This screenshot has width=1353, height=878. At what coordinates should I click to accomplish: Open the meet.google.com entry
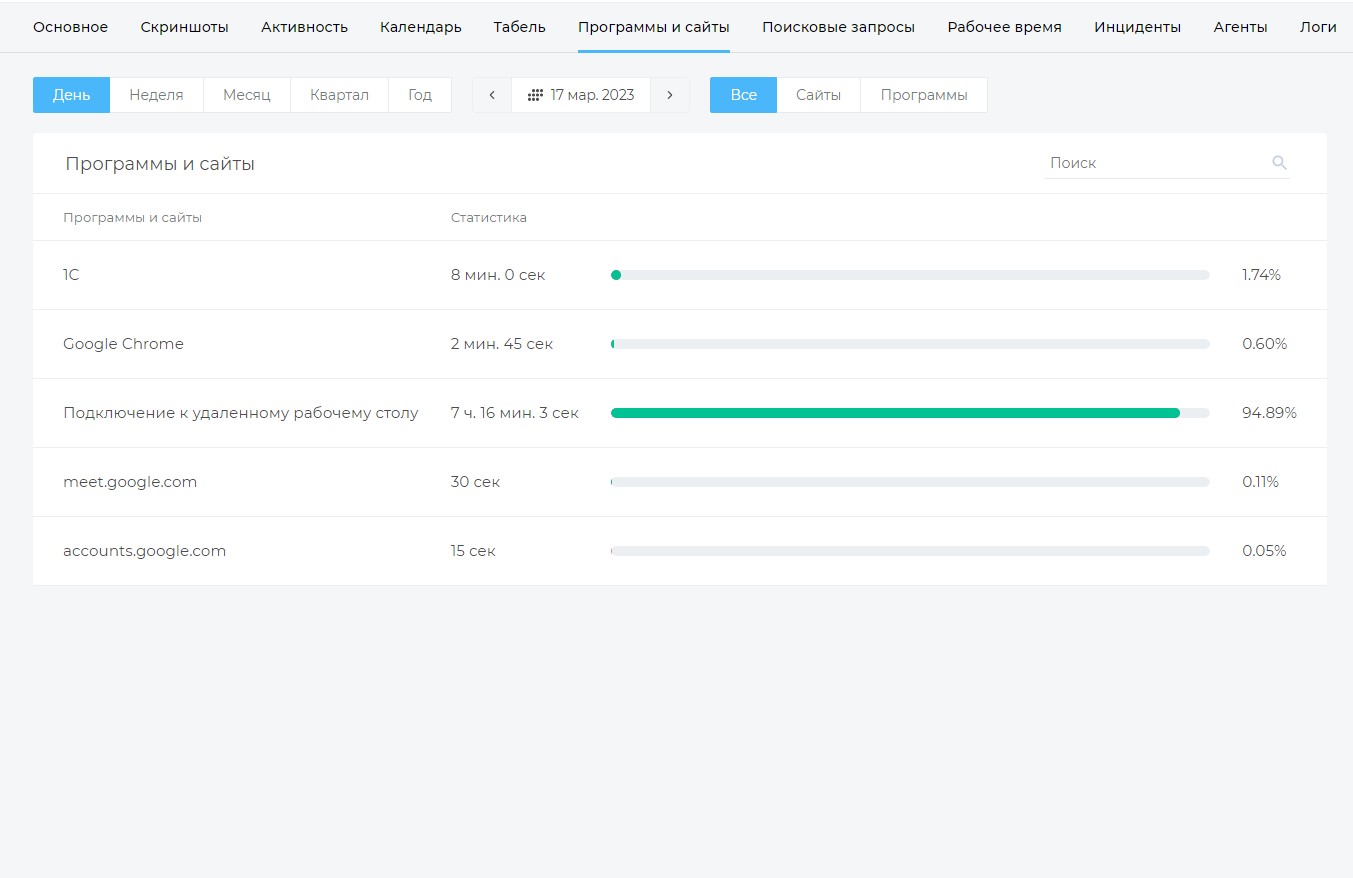(130, 482)
